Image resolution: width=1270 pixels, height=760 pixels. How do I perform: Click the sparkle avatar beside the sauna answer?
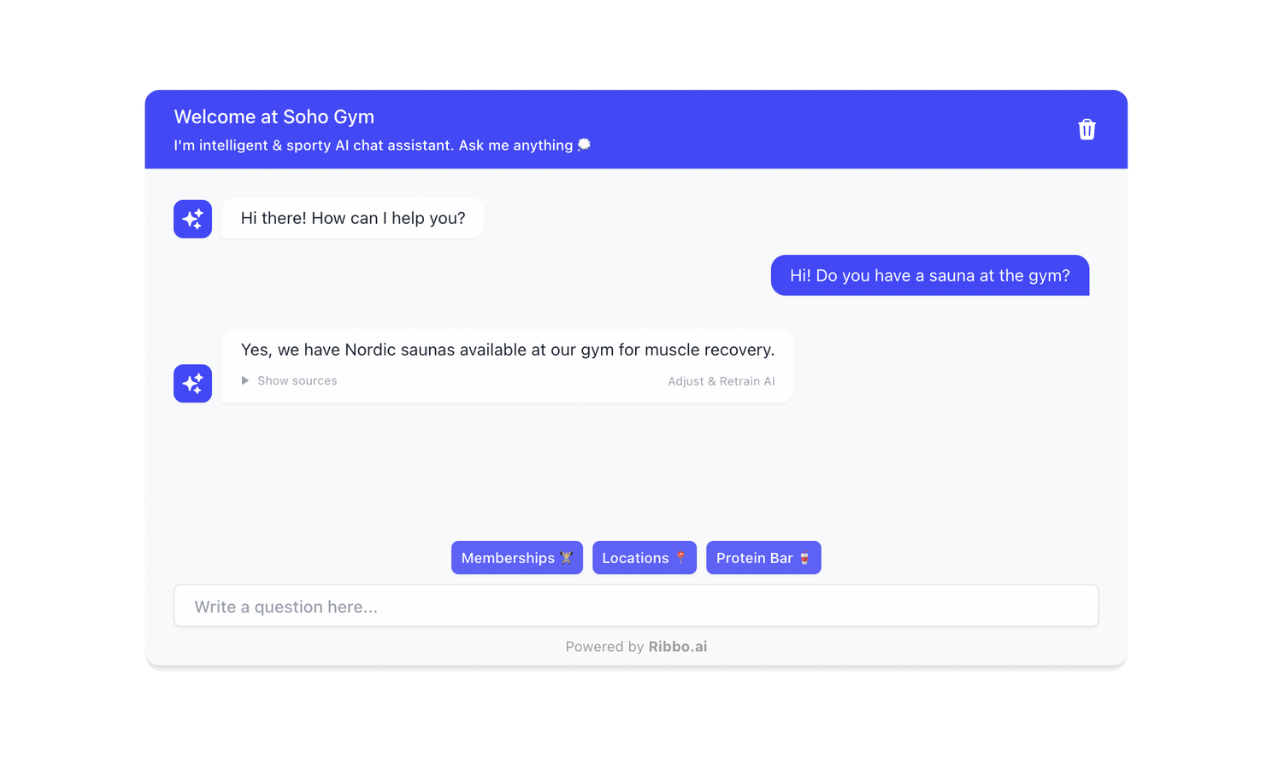coord(193,383)
